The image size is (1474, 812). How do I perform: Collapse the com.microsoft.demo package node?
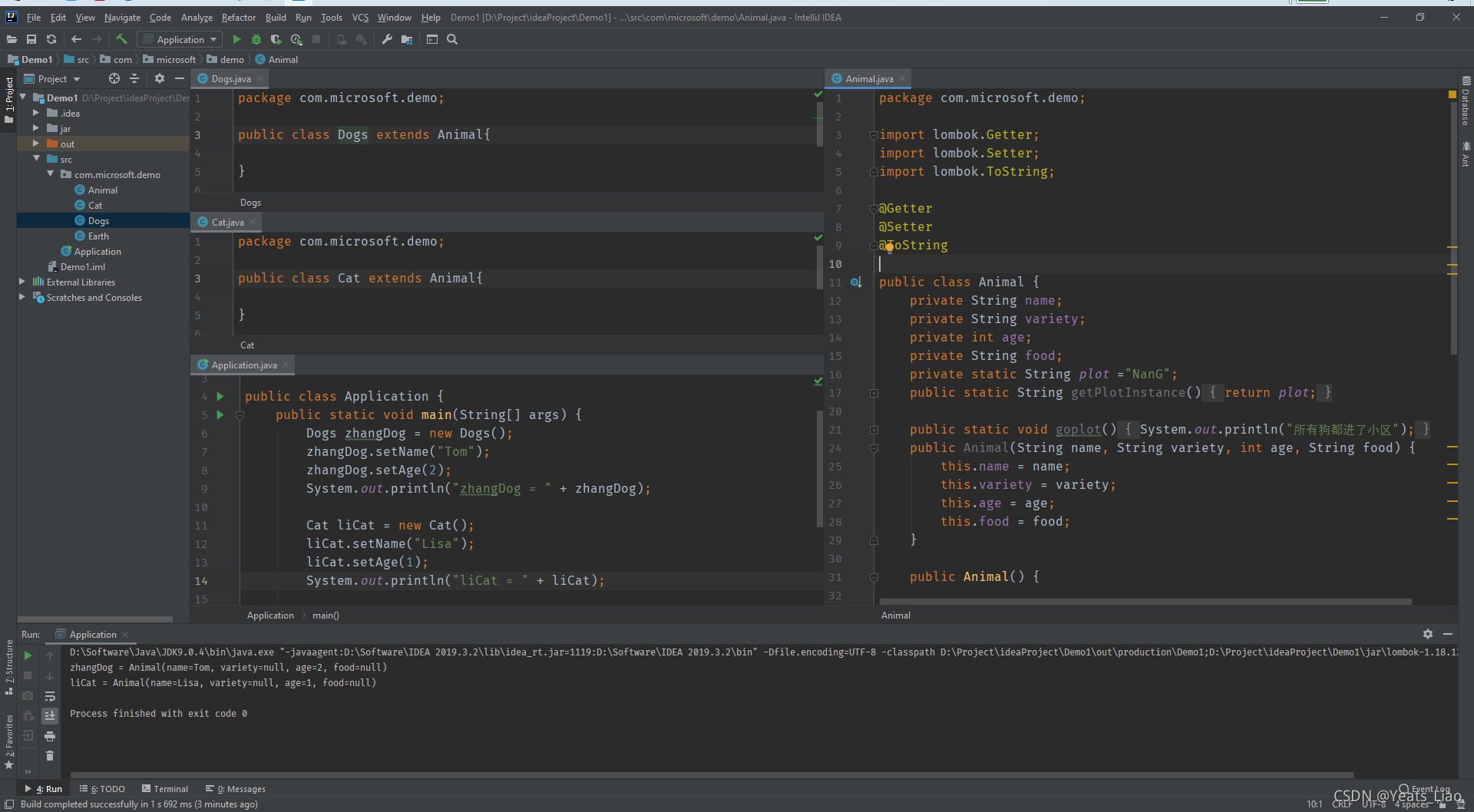pos(51,174)
